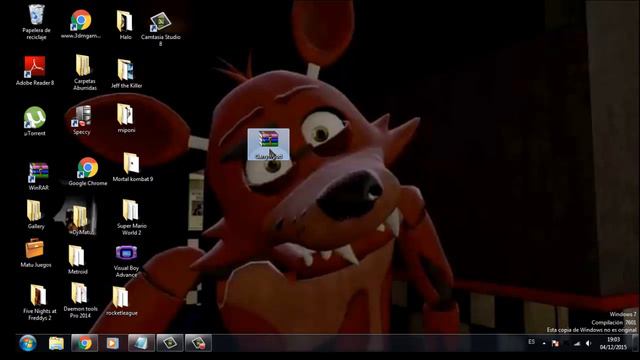Launch the uTorrent shortcut
The image size is (640, 360).
pyautogui.click(x=35, y=121)
